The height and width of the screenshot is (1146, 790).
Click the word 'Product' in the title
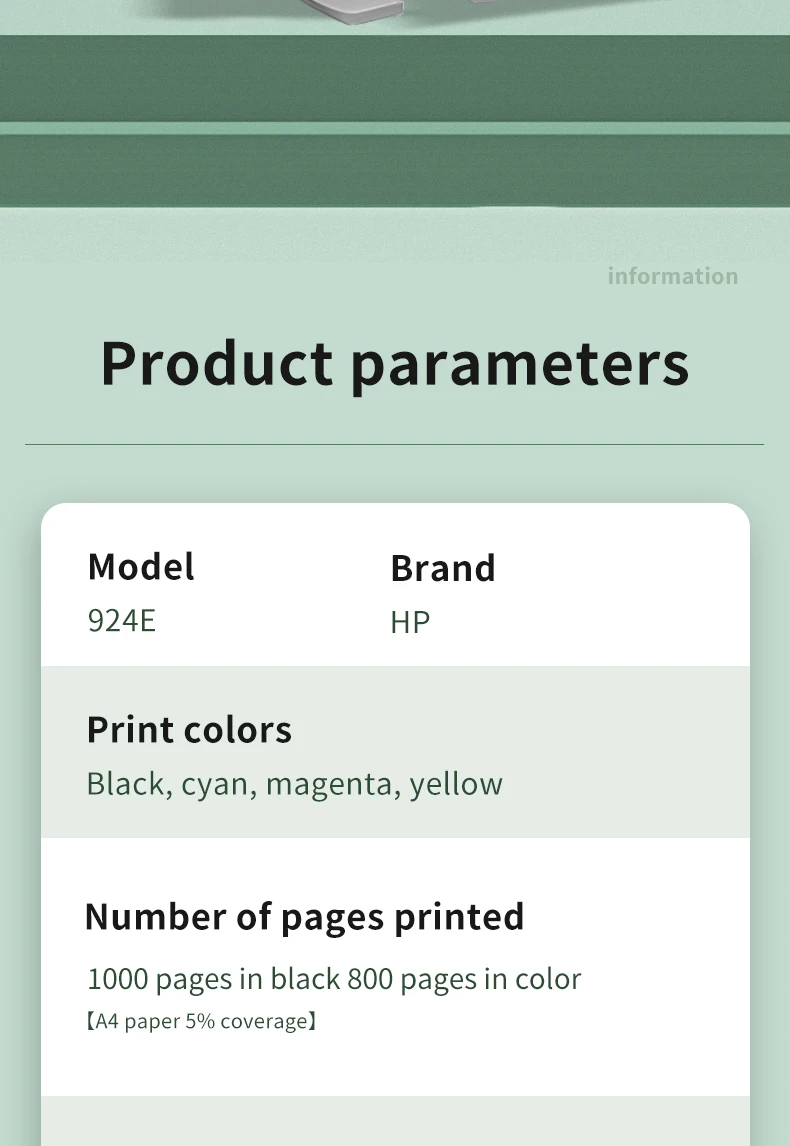[x=217, y=364]
